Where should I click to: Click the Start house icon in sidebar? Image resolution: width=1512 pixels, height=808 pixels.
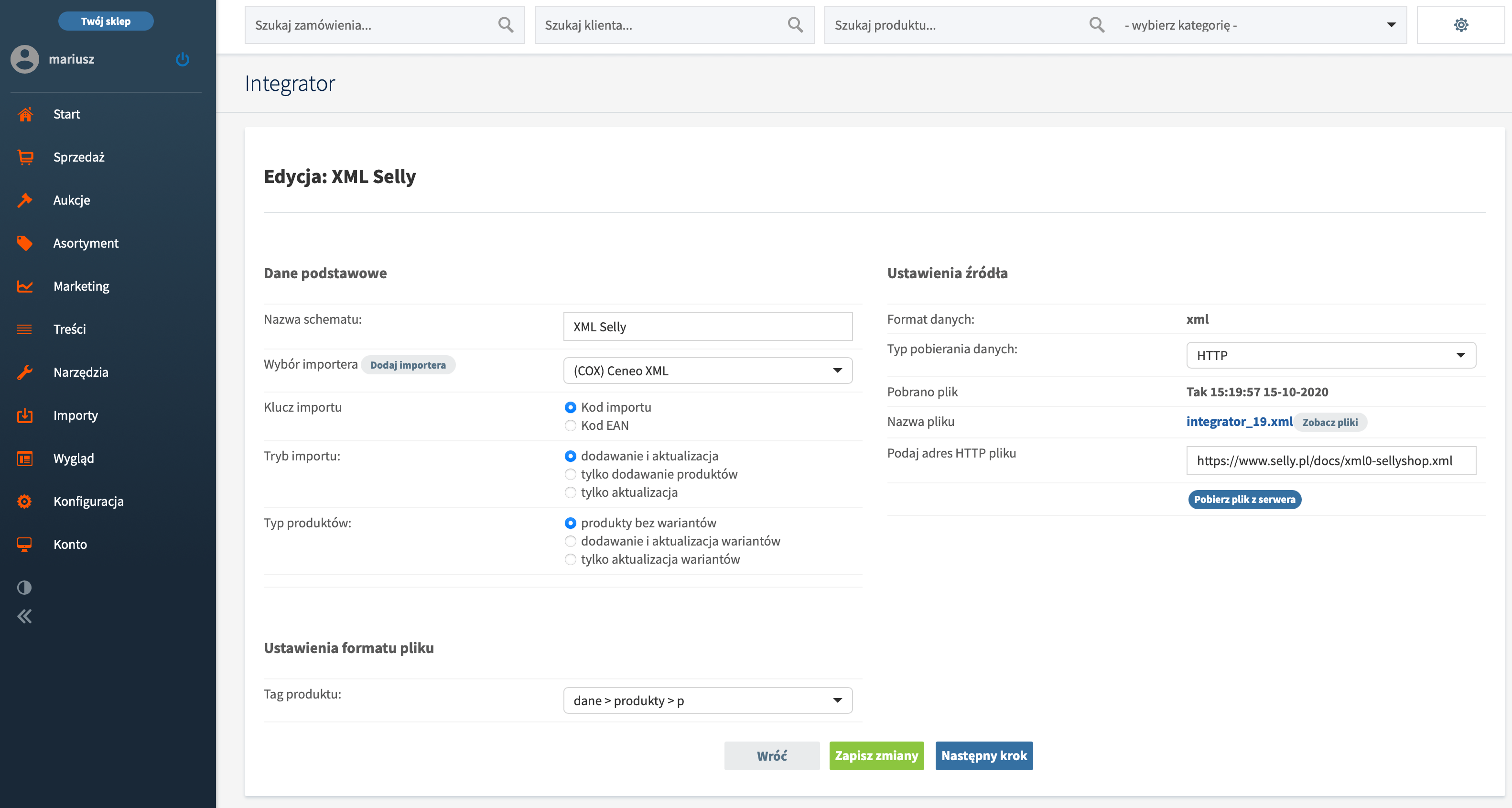click(x=25, y=114)
